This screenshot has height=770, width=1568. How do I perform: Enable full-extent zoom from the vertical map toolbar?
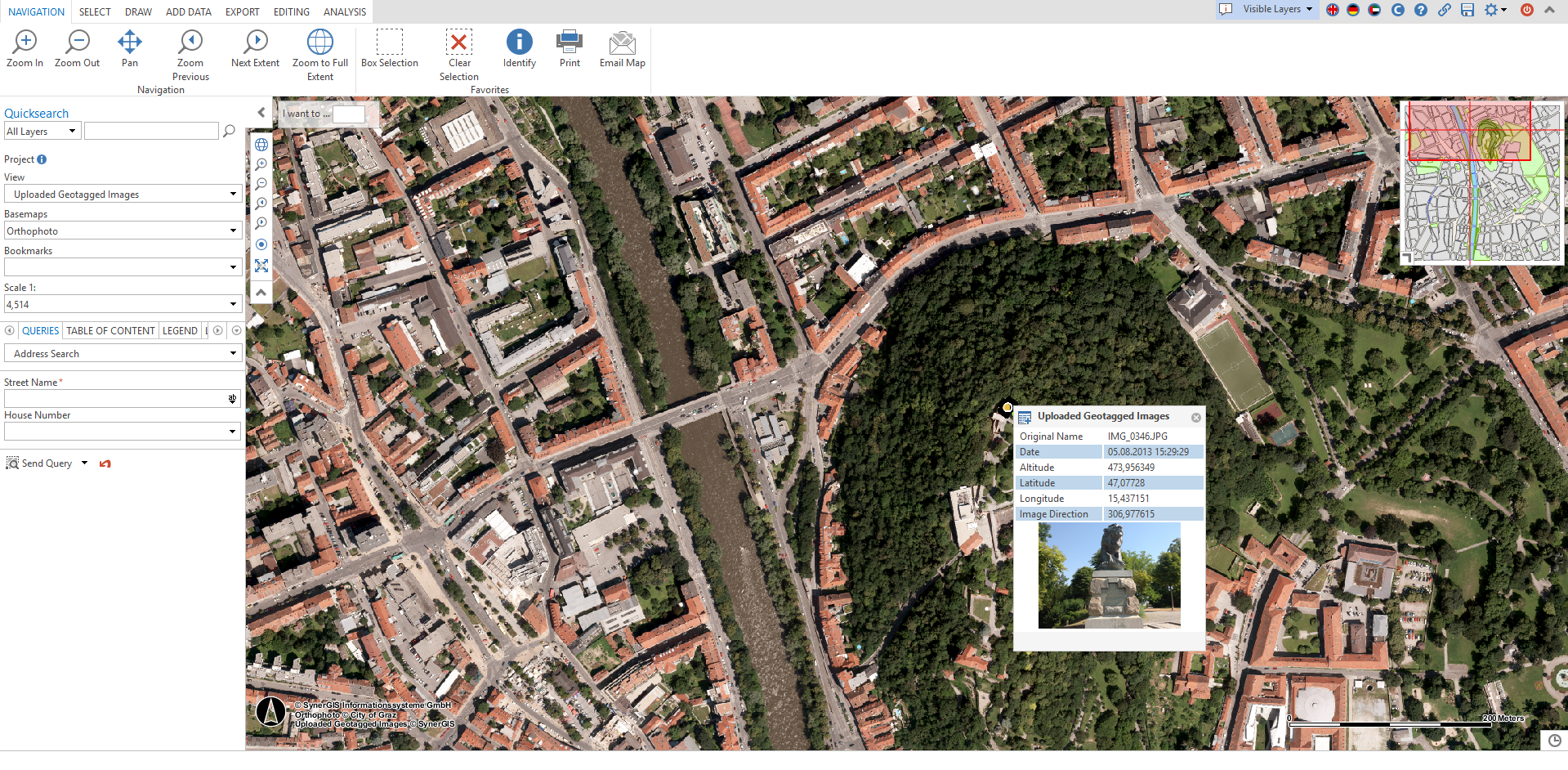[261, 266]
